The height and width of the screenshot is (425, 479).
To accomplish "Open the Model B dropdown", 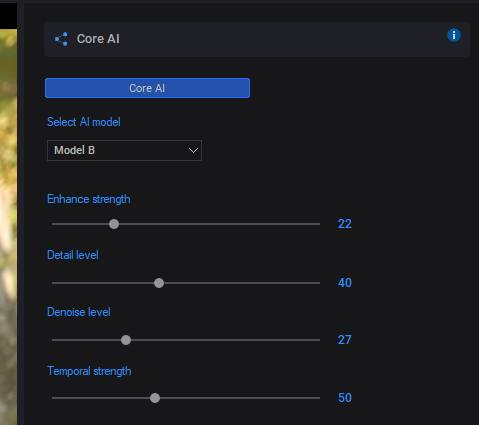I will (124, 150).
